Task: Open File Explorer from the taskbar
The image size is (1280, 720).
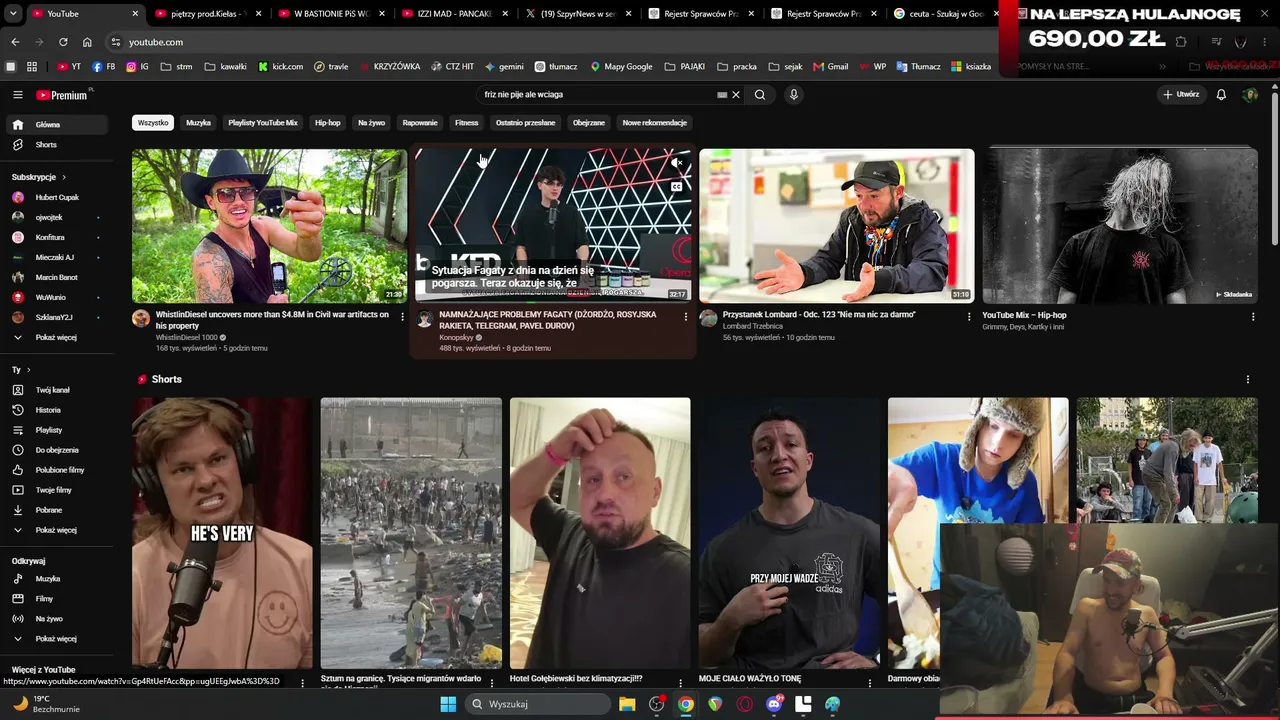Action: coord(627,704)
